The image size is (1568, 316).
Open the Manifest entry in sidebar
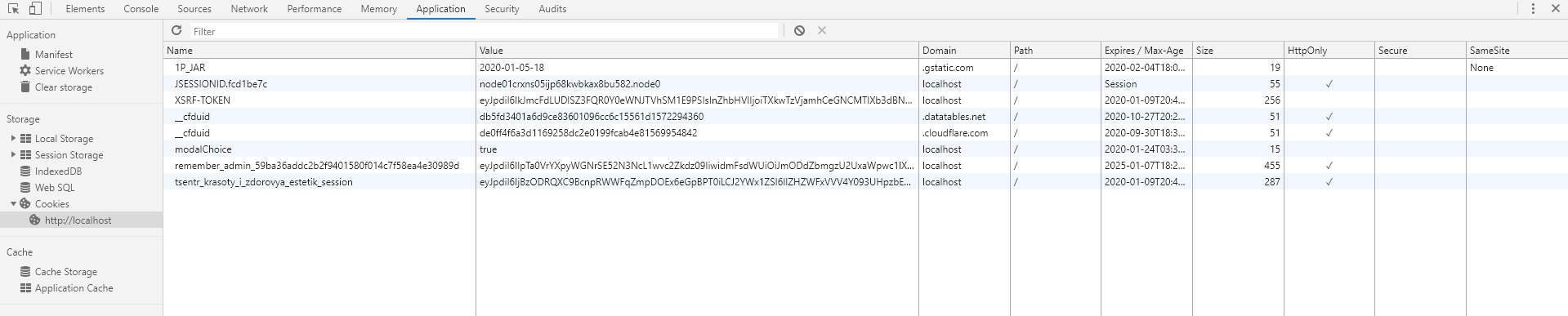pyautogui.click(x=53, y=54)
